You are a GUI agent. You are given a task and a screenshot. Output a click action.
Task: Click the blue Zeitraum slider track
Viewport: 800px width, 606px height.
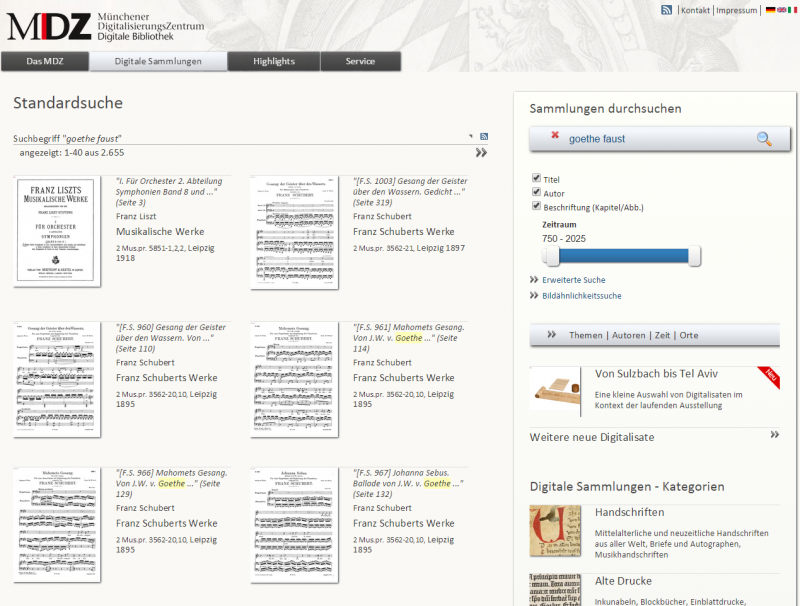click(623, 256)
